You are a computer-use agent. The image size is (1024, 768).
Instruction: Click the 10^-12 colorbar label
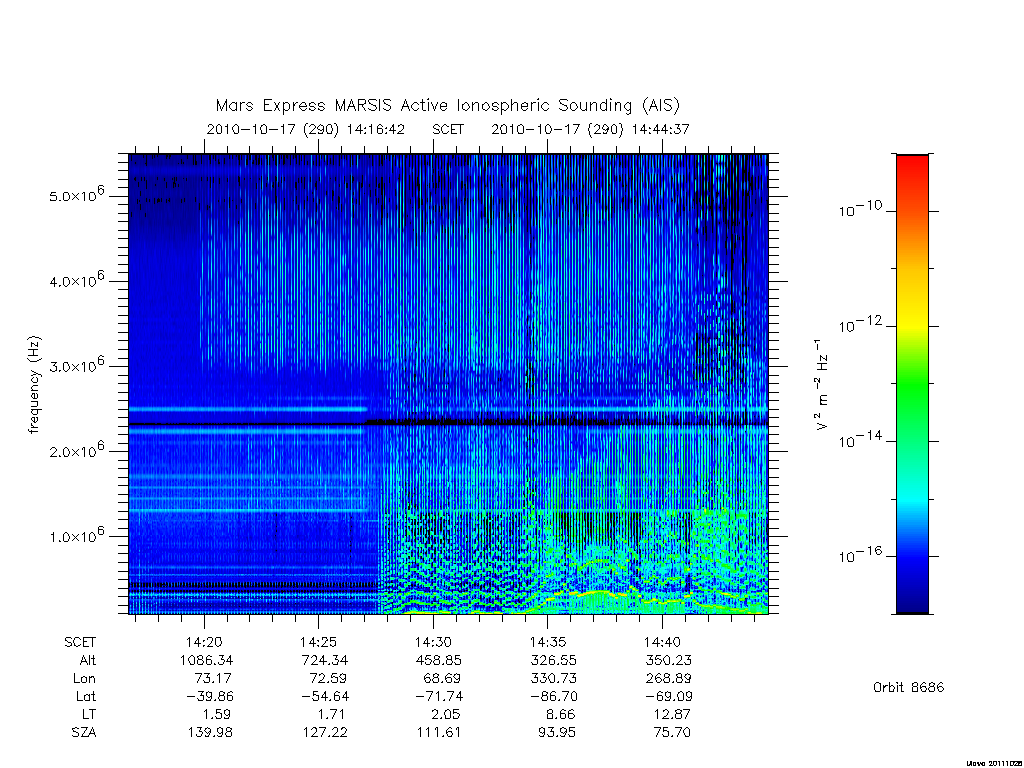click(860, 325)
